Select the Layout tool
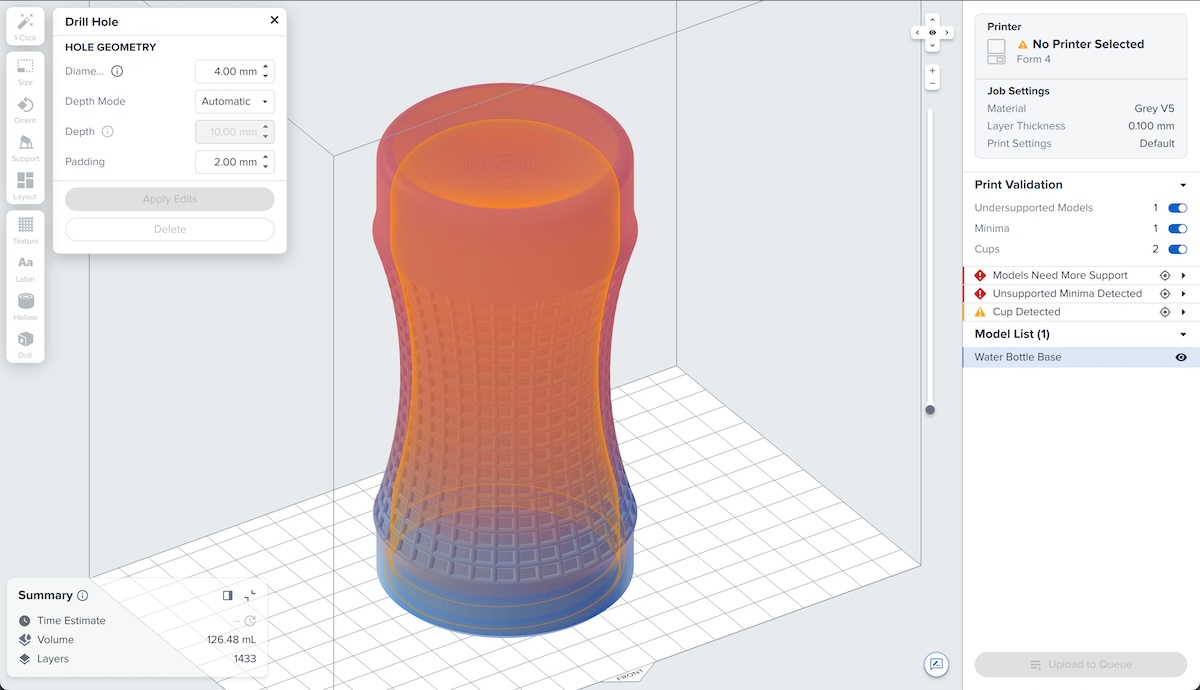 pos(25,187)
